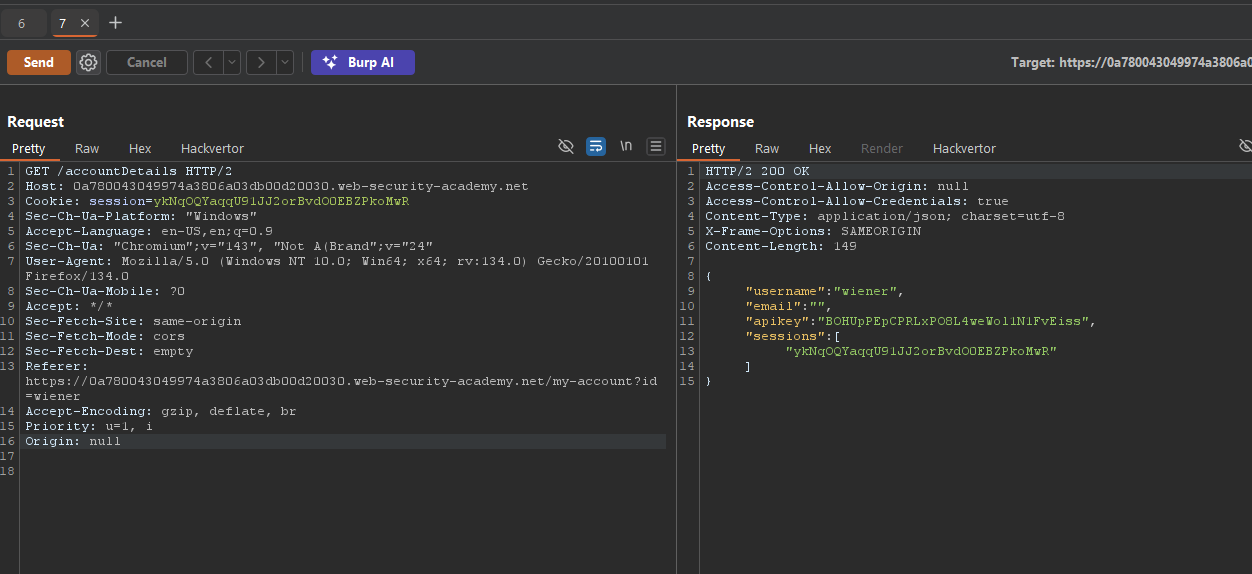The width and height of the screenshot is (1252, 574).
Task: Open Repeater settings gear icon
Action: pyautogui.click(x=88, y=62)
